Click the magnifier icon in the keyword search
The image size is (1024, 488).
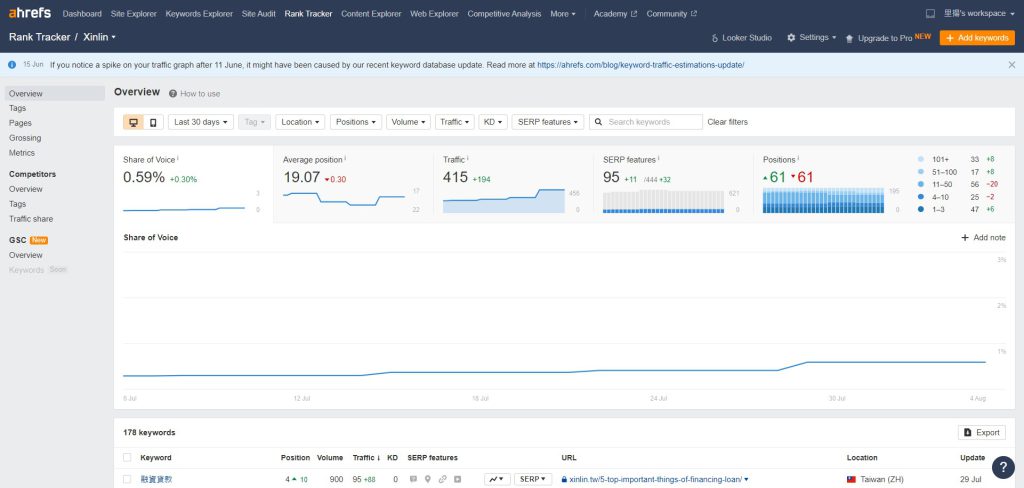pyautogui.click(x=598, y=122)
